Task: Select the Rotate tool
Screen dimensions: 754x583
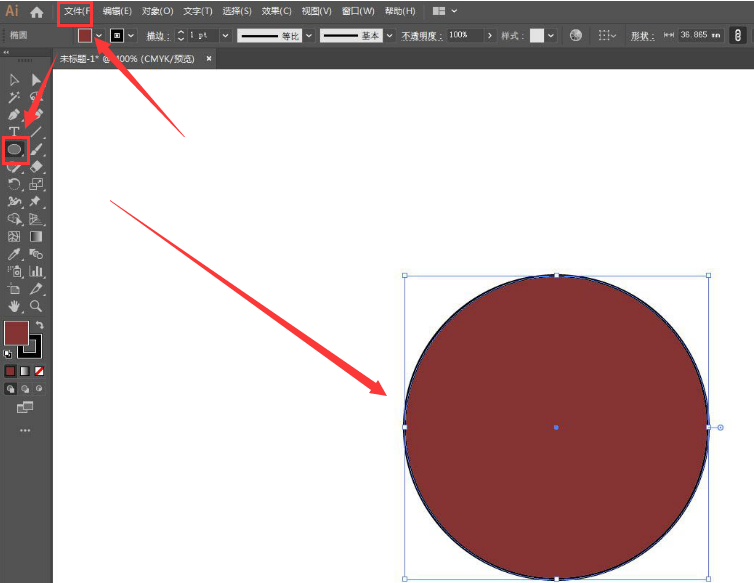Action: click(14, 184)
